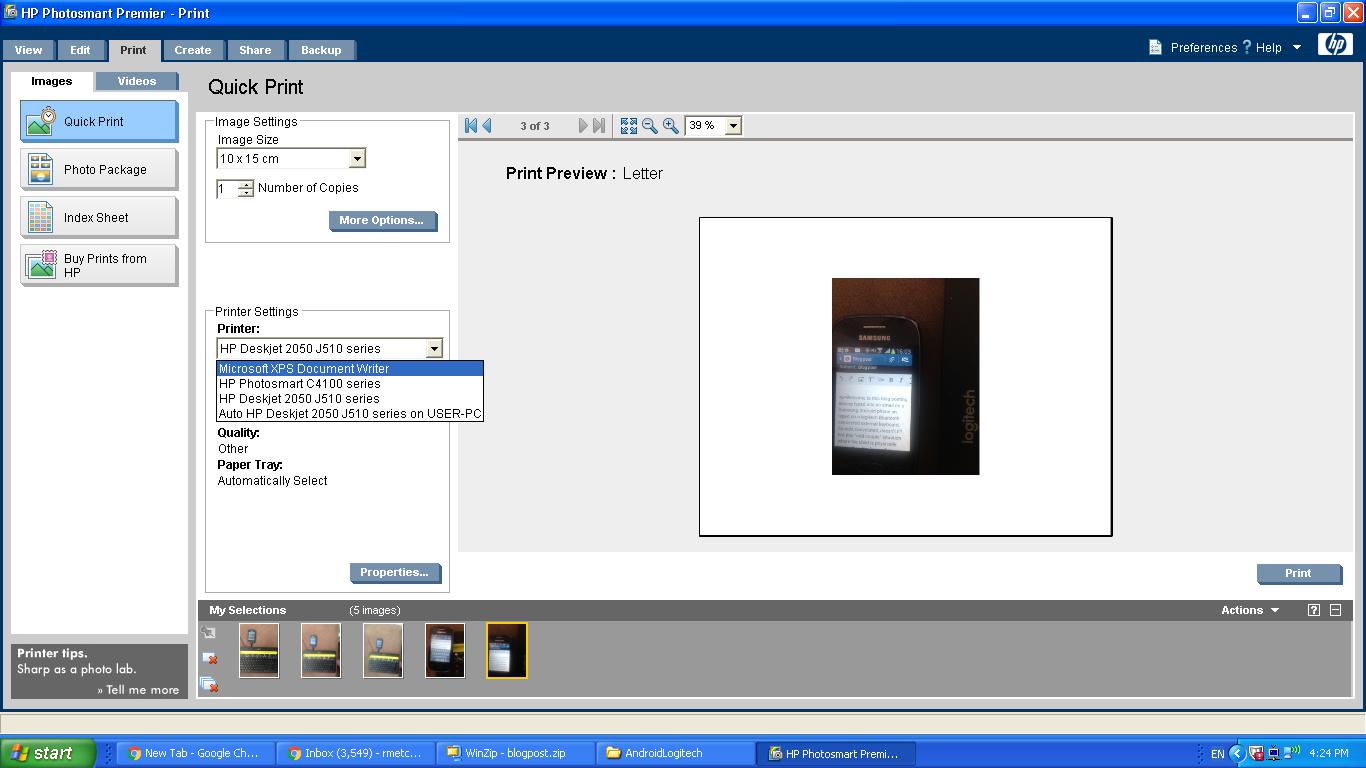Open Buy Prints from HP
This screenshot has height=768, width=1366.
tap(99, 265)
